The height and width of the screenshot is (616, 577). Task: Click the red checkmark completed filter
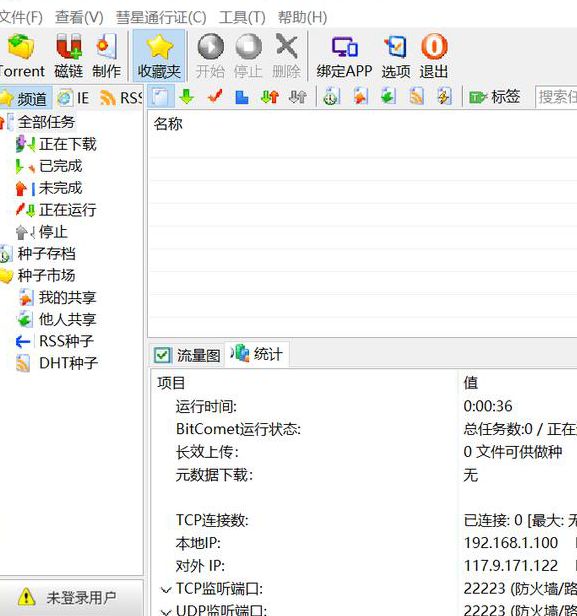coord(214,97)
